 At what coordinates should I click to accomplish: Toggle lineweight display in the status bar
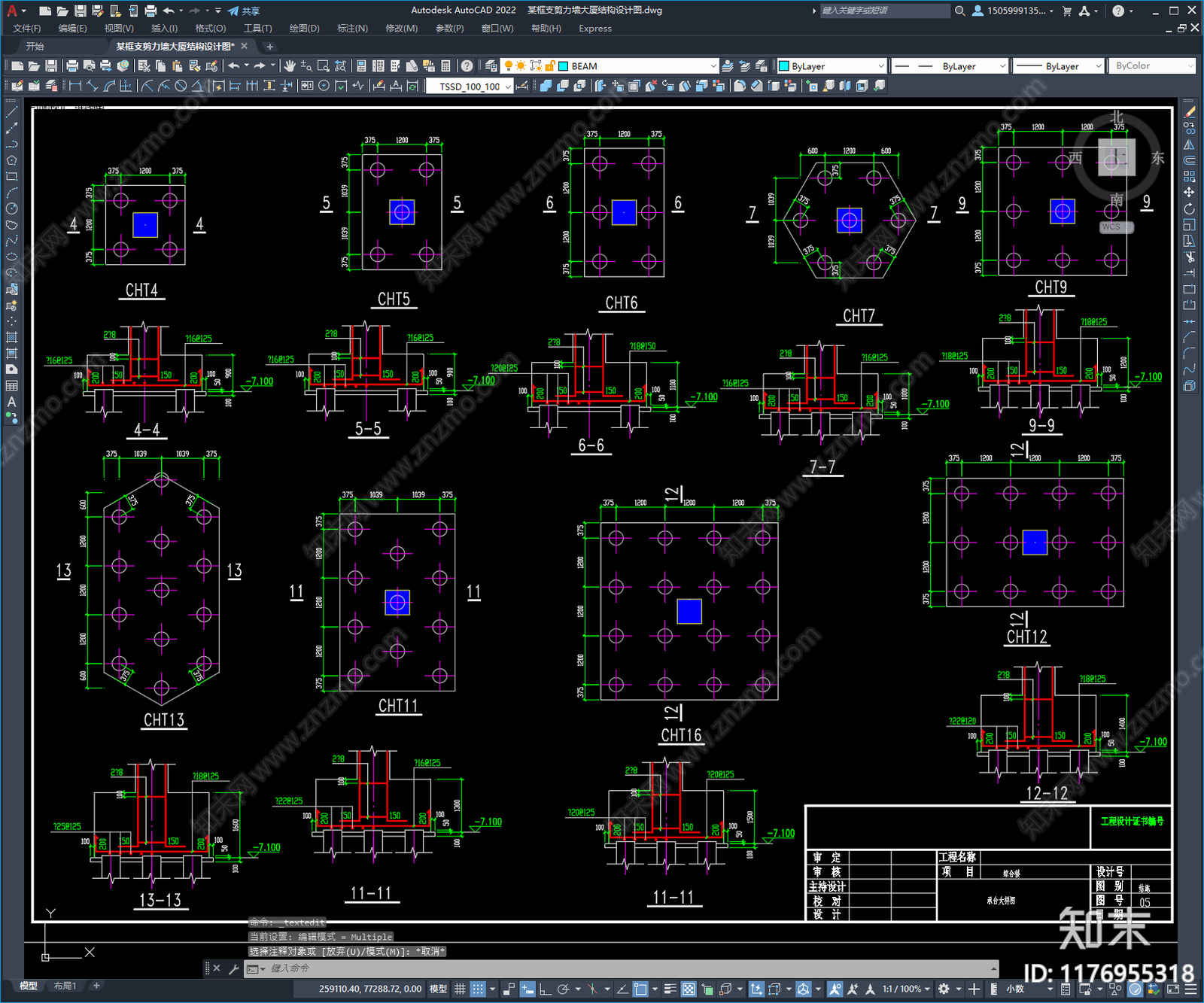click(670, 989)
